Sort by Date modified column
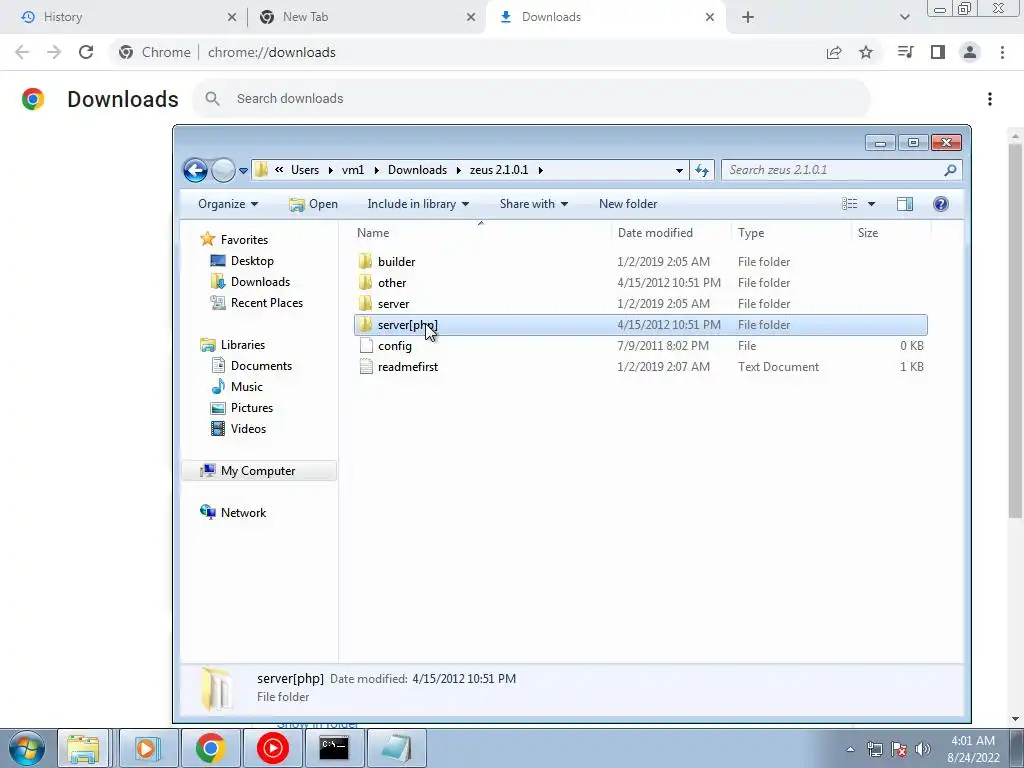 [x=655, y=232]
